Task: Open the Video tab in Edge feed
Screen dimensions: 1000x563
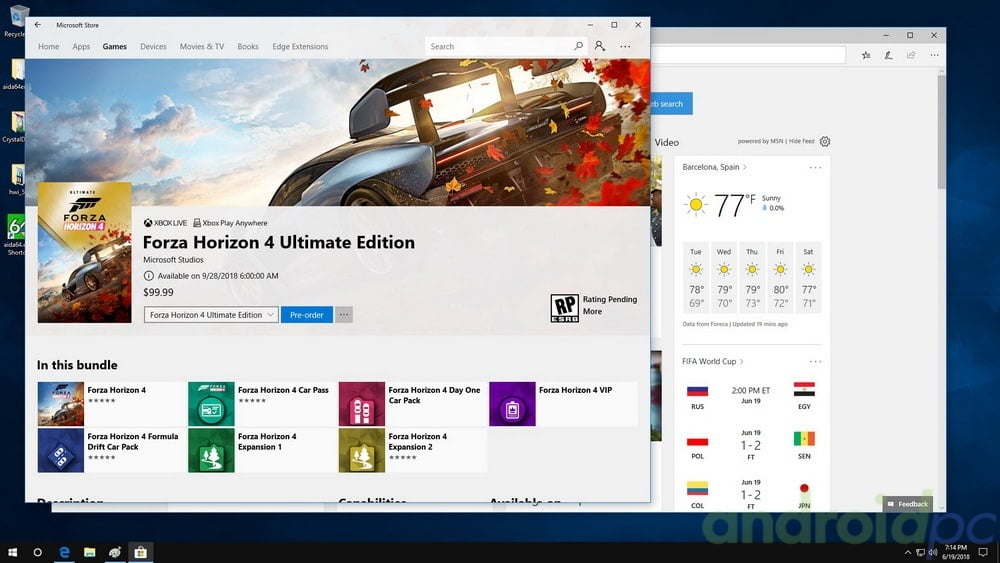Action: click(666, 142)
